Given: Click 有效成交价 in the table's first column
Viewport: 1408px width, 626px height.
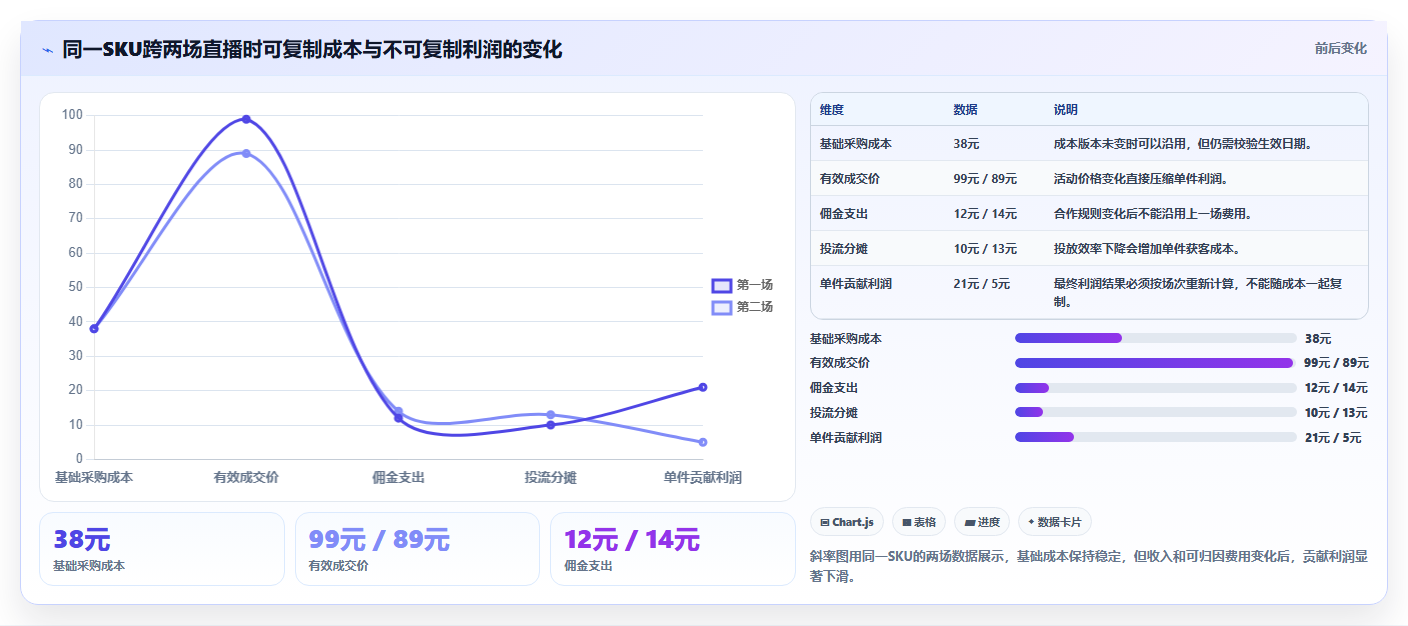Looking at the screenshot, I should coord(850,179).
